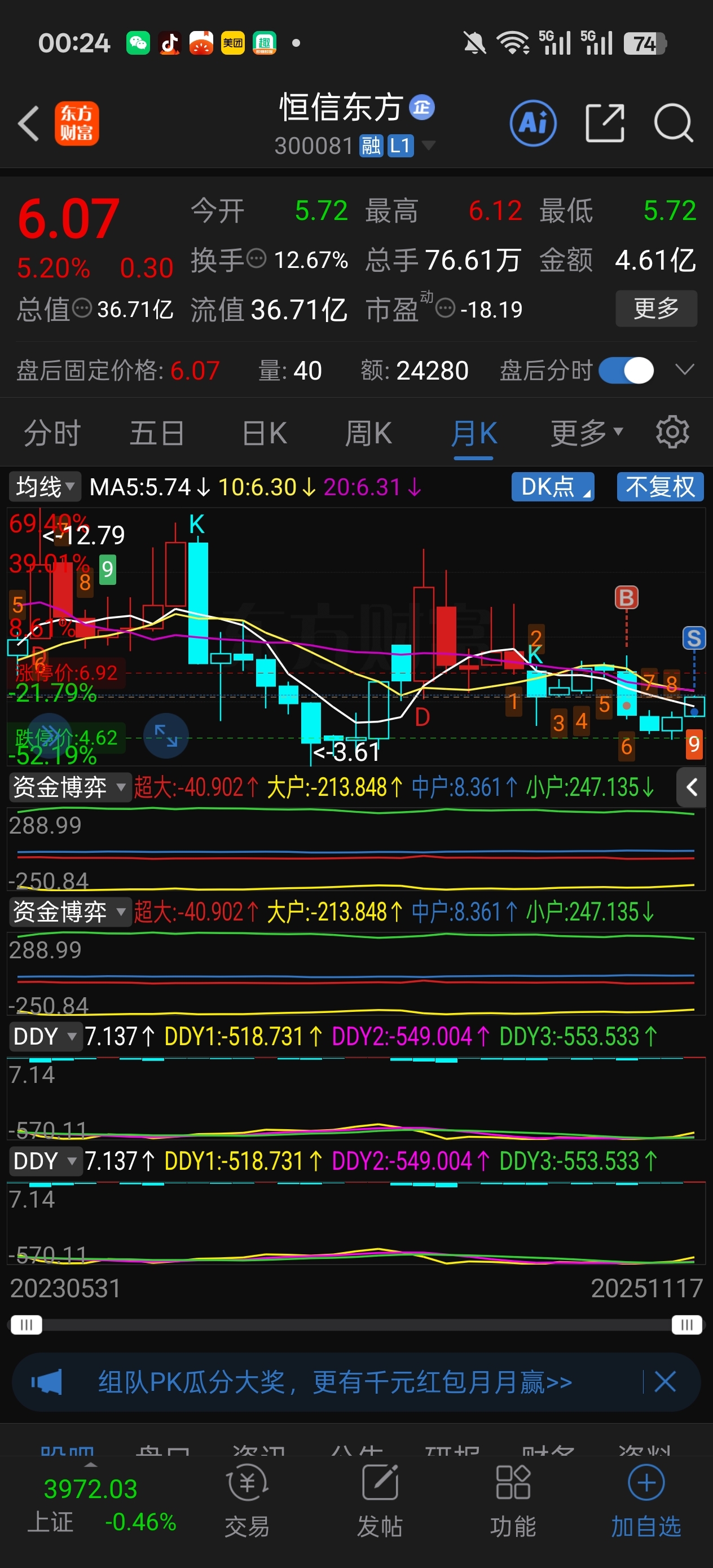Tap left handle of date range slider
The width and height of the screenshot is (713, 1568).
26,1324
